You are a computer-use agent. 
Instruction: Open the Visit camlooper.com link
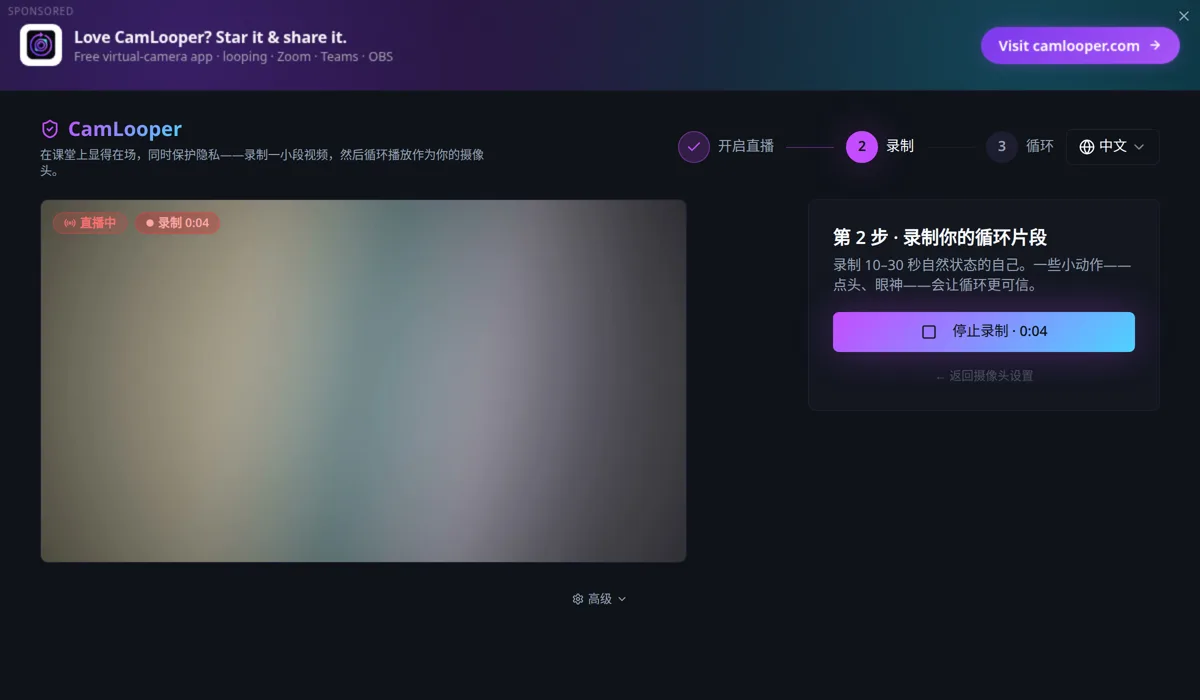1080,45
